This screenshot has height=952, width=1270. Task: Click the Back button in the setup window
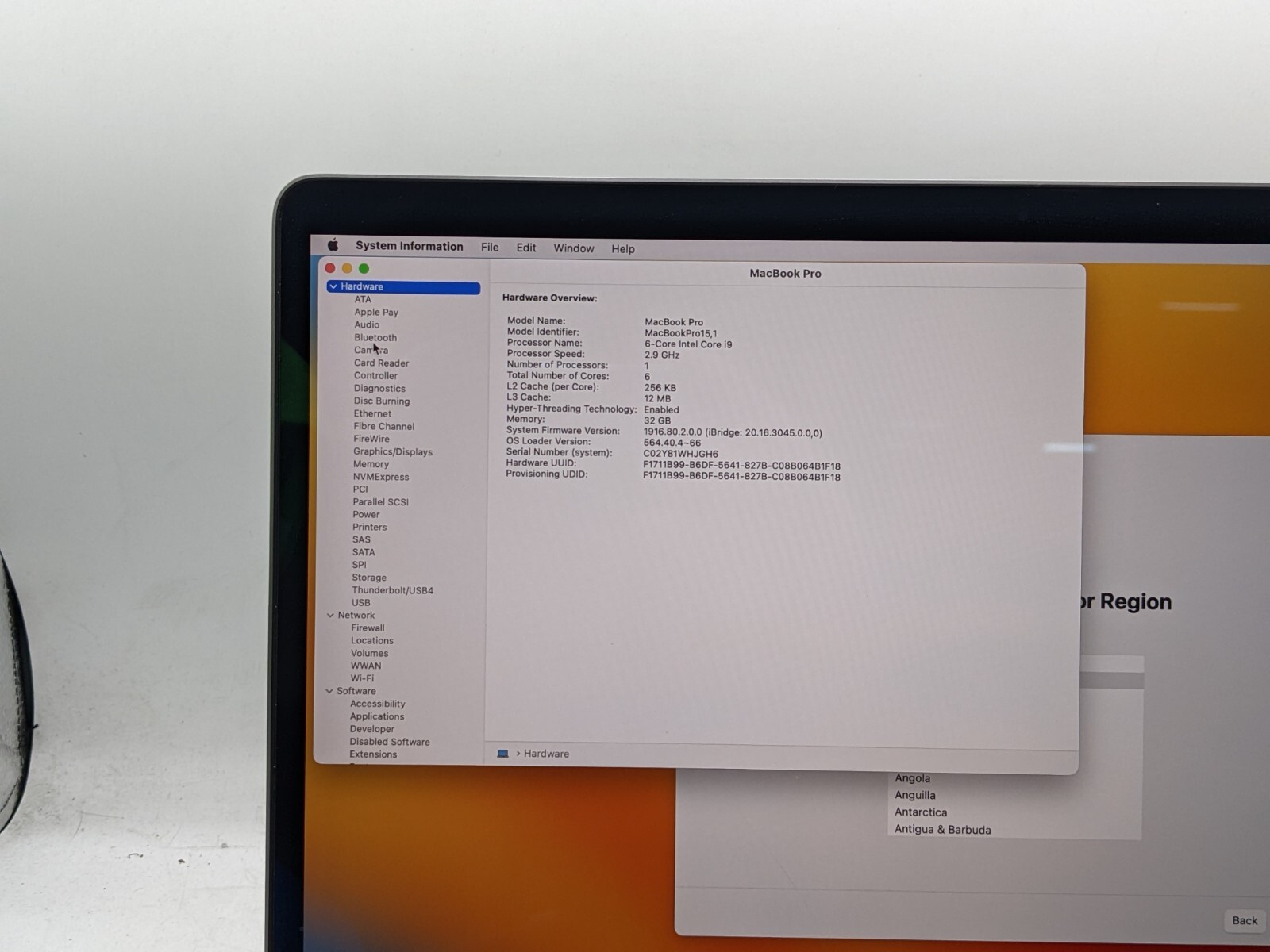pos(1244,920)
